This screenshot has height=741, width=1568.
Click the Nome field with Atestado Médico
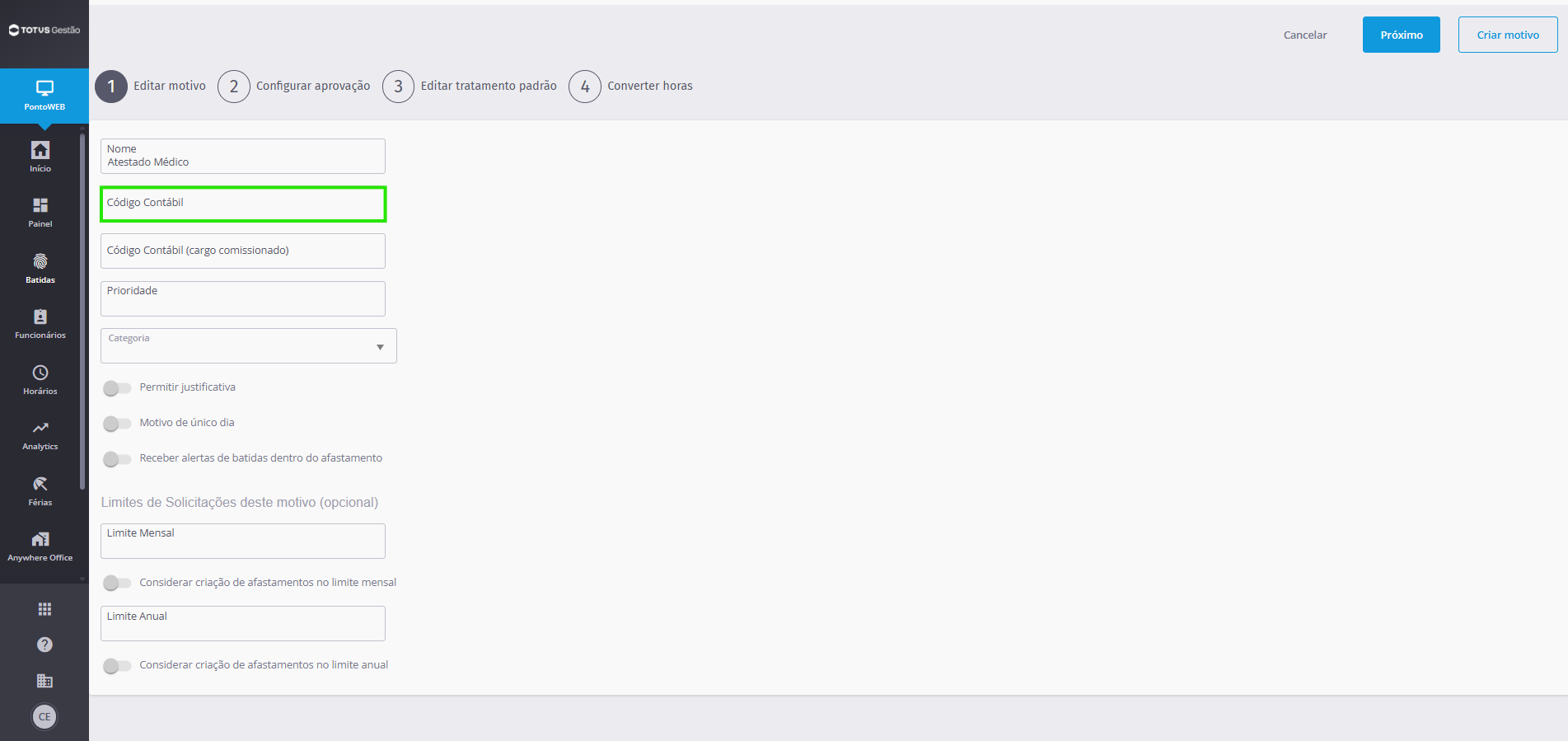pyautogui.click(x=243, y=156)
